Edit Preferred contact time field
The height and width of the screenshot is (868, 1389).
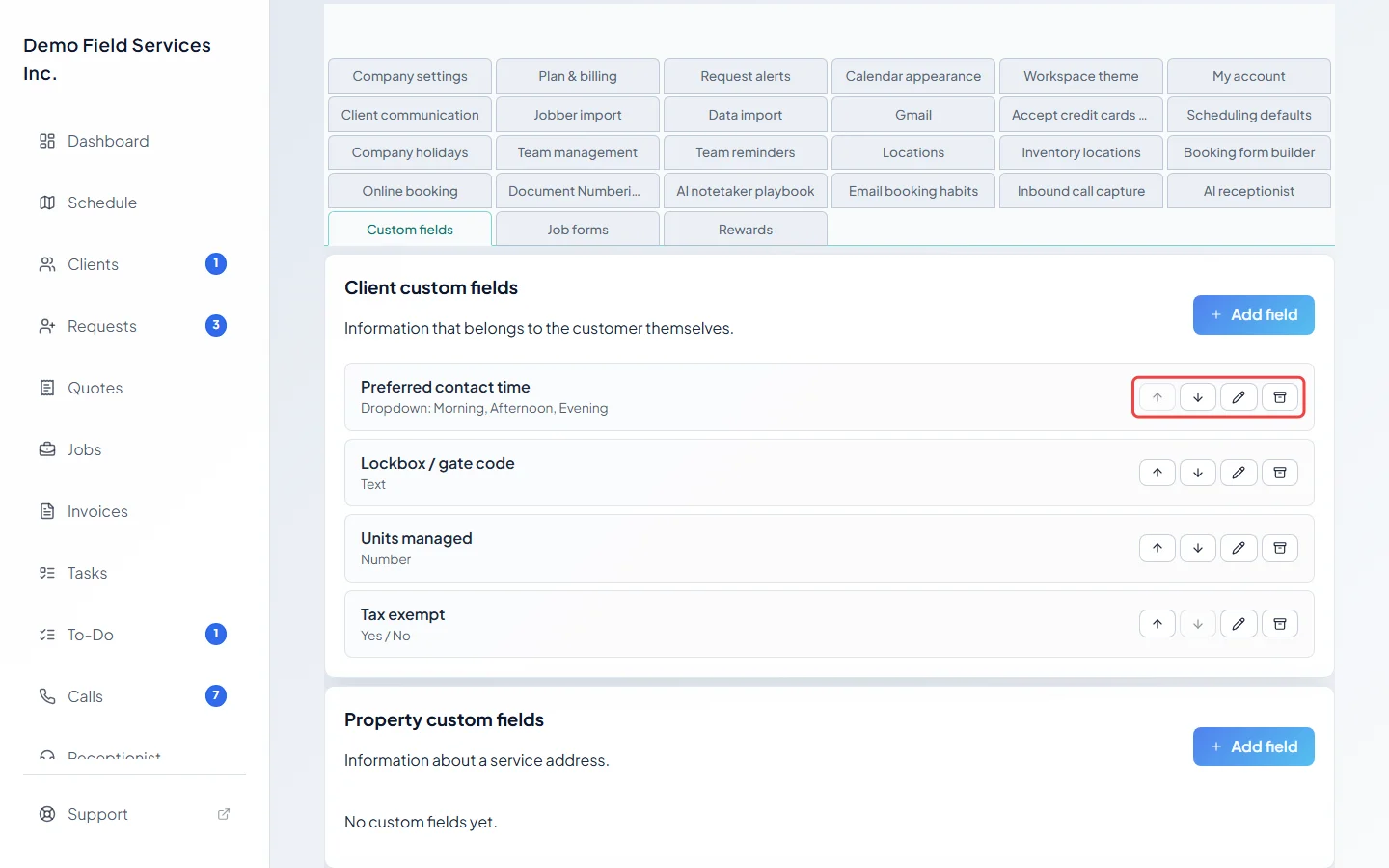coord(1239,397)
